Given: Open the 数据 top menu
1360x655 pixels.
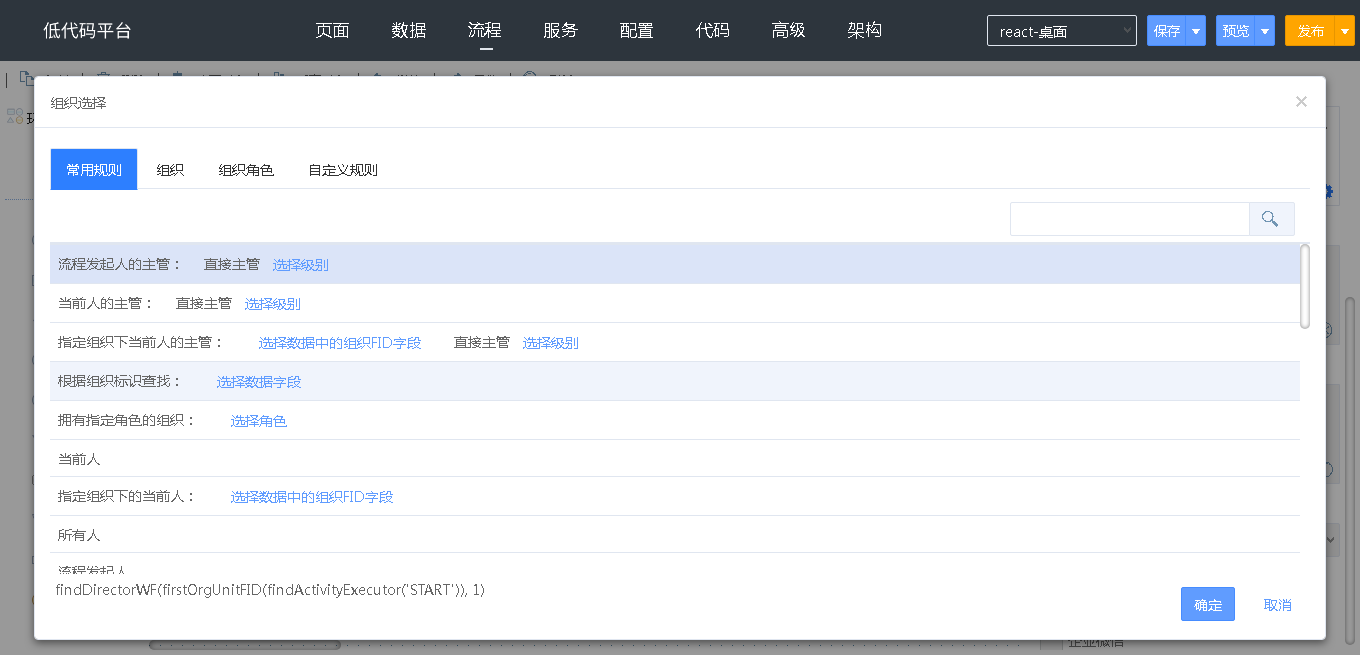Looking at the screenshot, I should click(x=409, y=31).
